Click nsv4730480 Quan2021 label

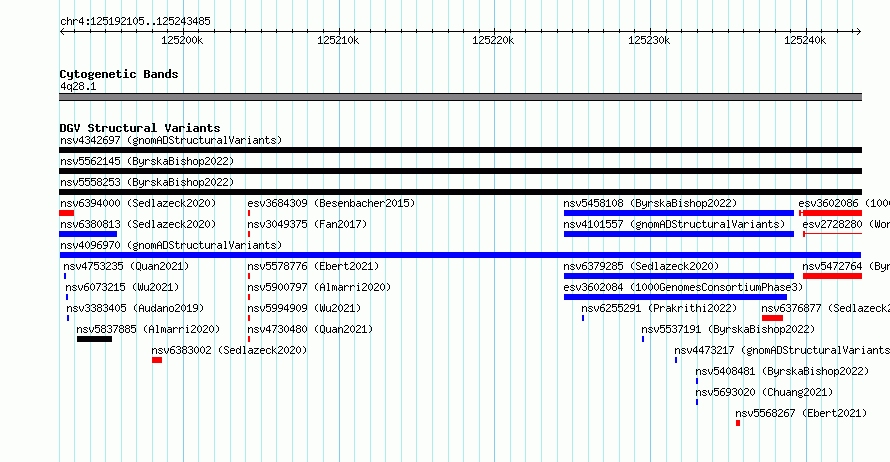(x=310, y=329)
